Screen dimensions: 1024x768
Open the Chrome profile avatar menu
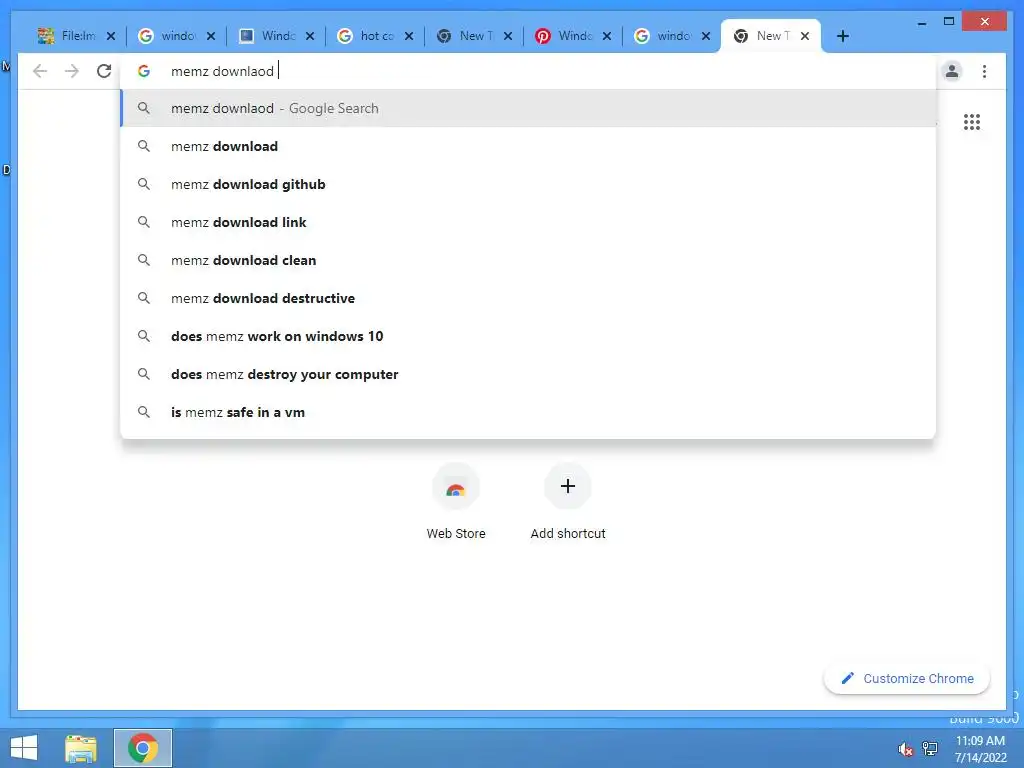click(952, 71)
